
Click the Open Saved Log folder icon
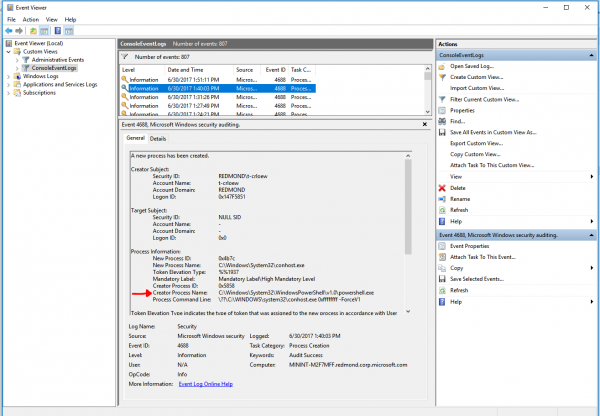(442, 66)
